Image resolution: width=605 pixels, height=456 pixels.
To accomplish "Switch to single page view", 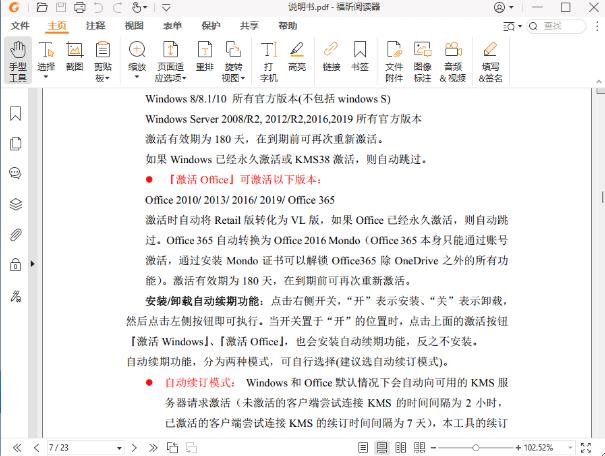I will (x=363, y=448).
